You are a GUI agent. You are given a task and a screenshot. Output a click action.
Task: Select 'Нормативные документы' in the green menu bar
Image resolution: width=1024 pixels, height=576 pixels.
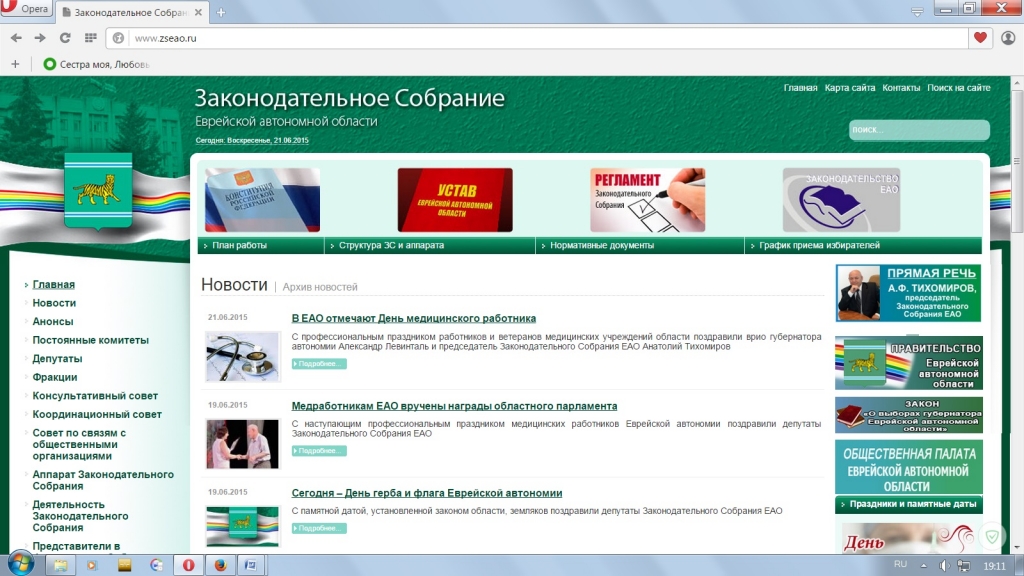tap(602, 245)
